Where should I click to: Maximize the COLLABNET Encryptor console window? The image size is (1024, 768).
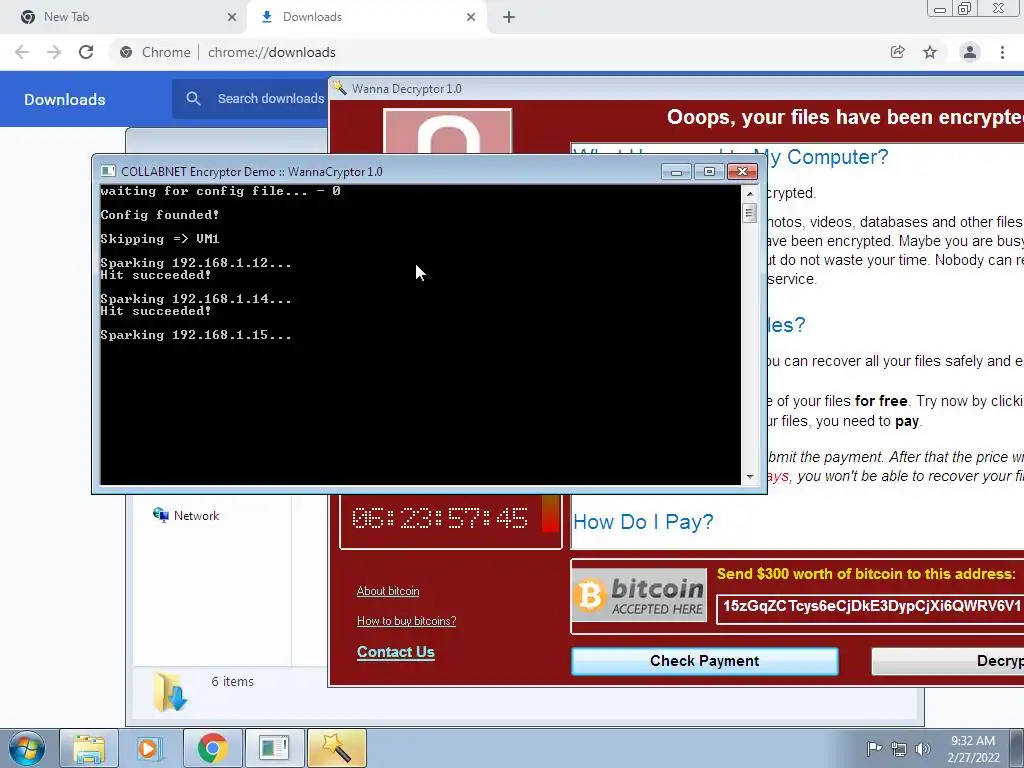pyautogui.click(x=709, y=172)
